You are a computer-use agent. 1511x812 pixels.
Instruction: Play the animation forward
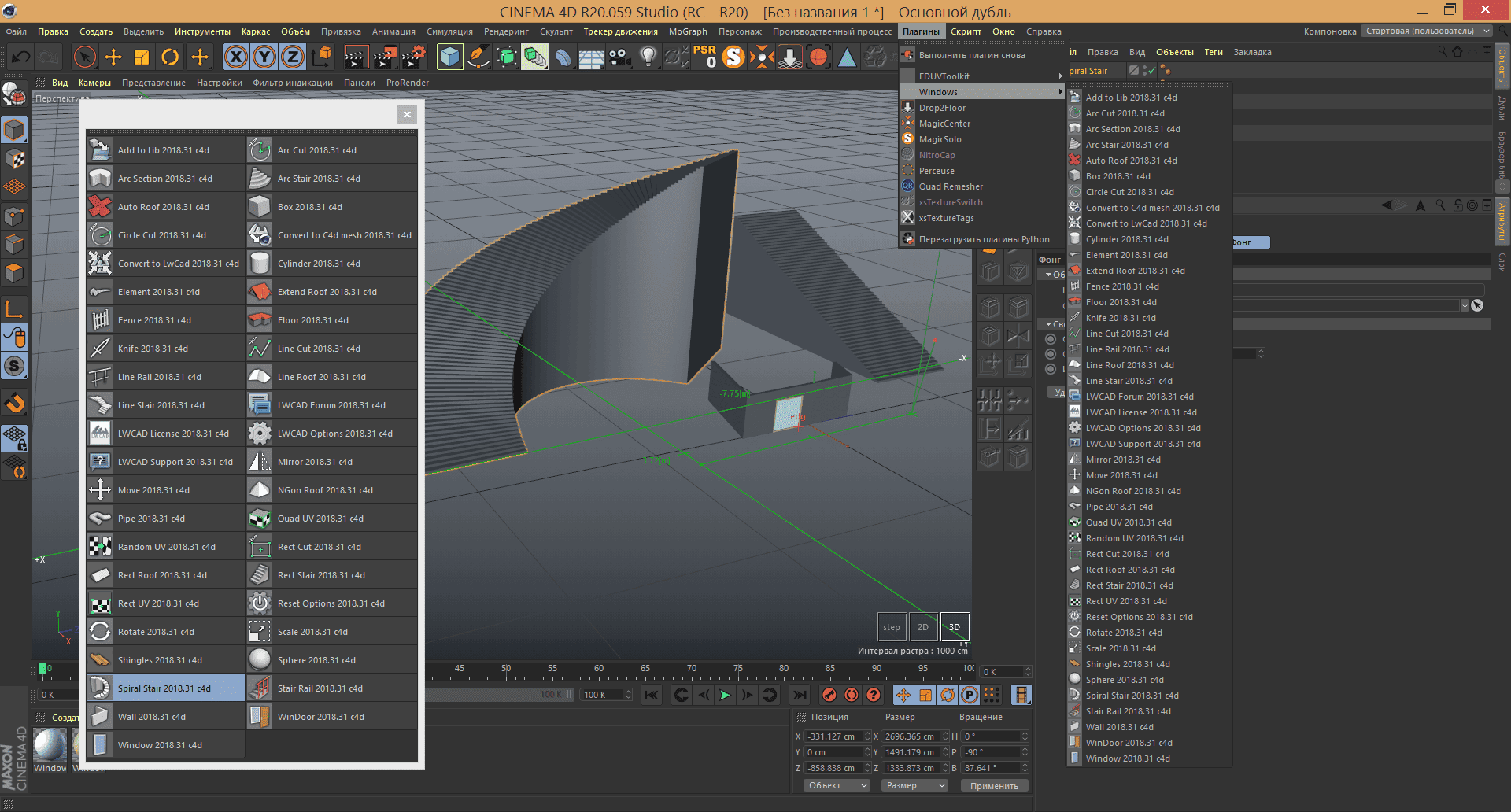coord(725,695)
